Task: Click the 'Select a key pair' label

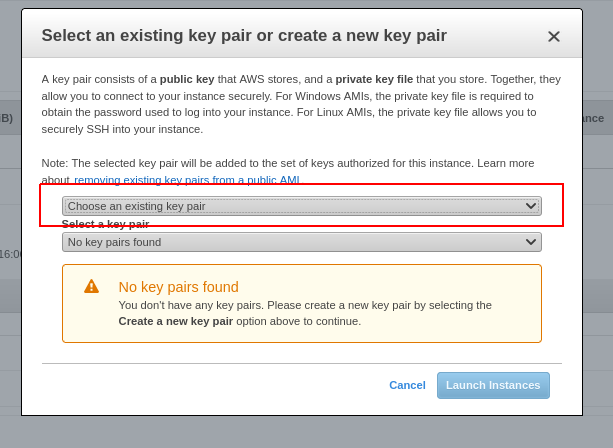Action: pyautogui.click(x=105, y=224)
